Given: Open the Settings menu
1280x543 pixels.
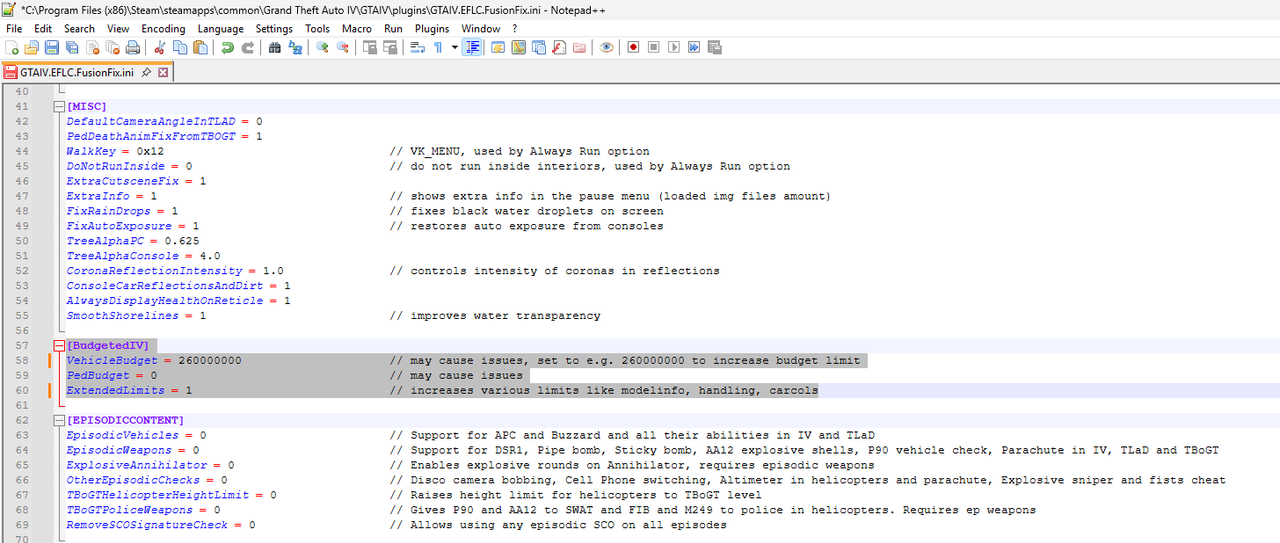Looking at the screenshot, I should [274, 29].
